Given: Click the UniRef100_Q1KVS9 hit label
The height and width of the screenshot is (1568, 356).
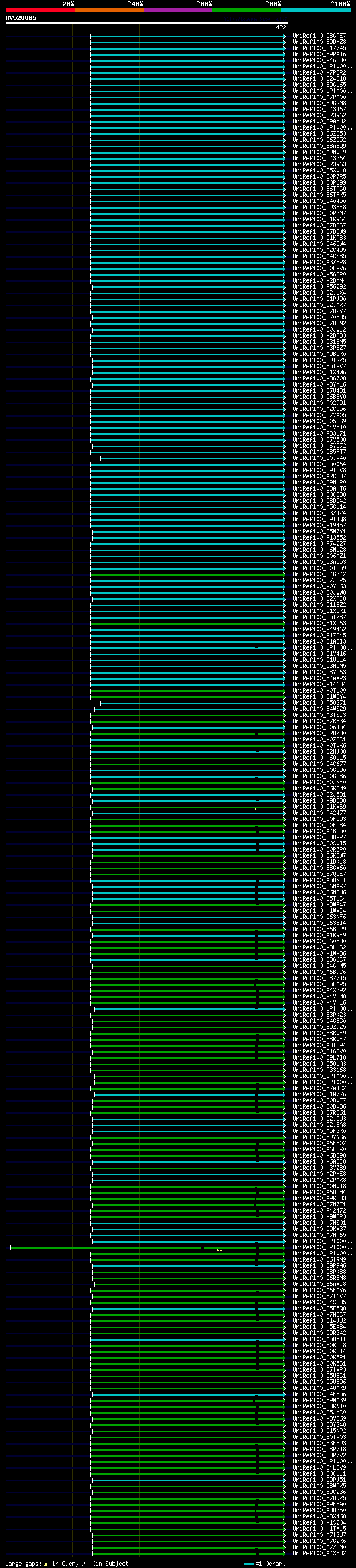Looking at the screenshot, I should tap(319, 807).
